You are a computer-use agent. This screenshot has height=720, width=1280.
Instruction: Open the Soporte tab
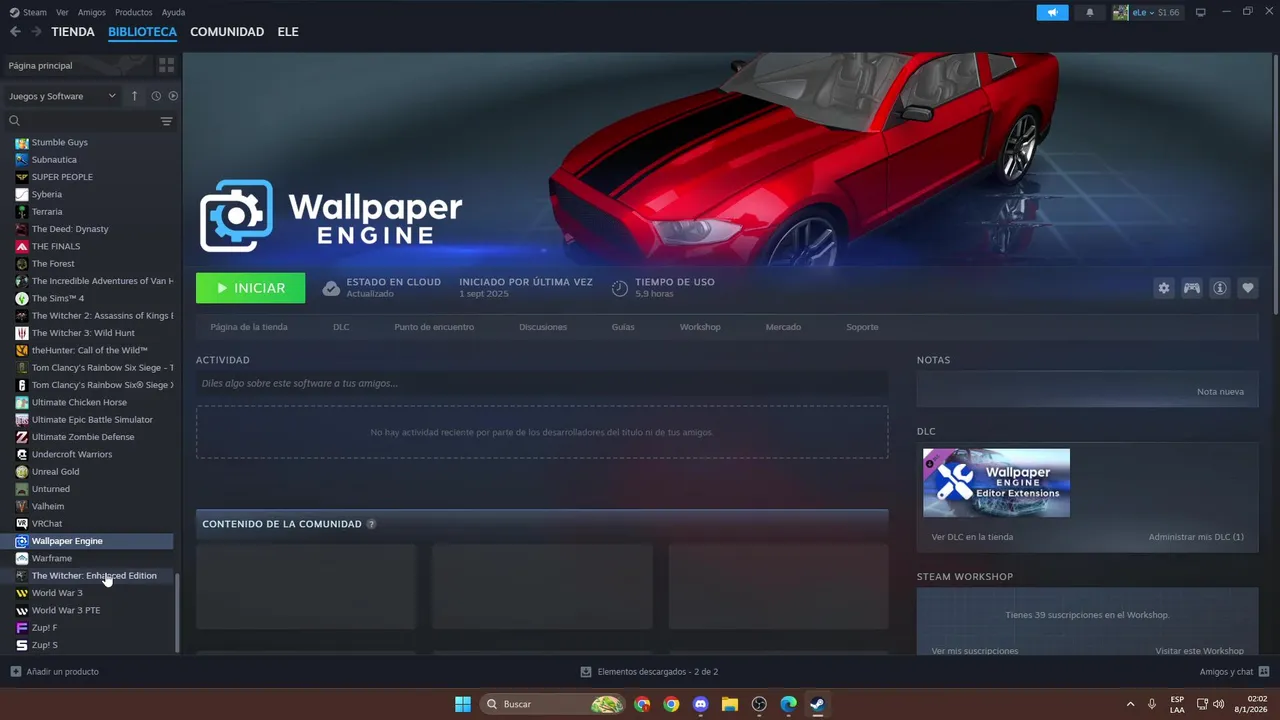[862, 327]
